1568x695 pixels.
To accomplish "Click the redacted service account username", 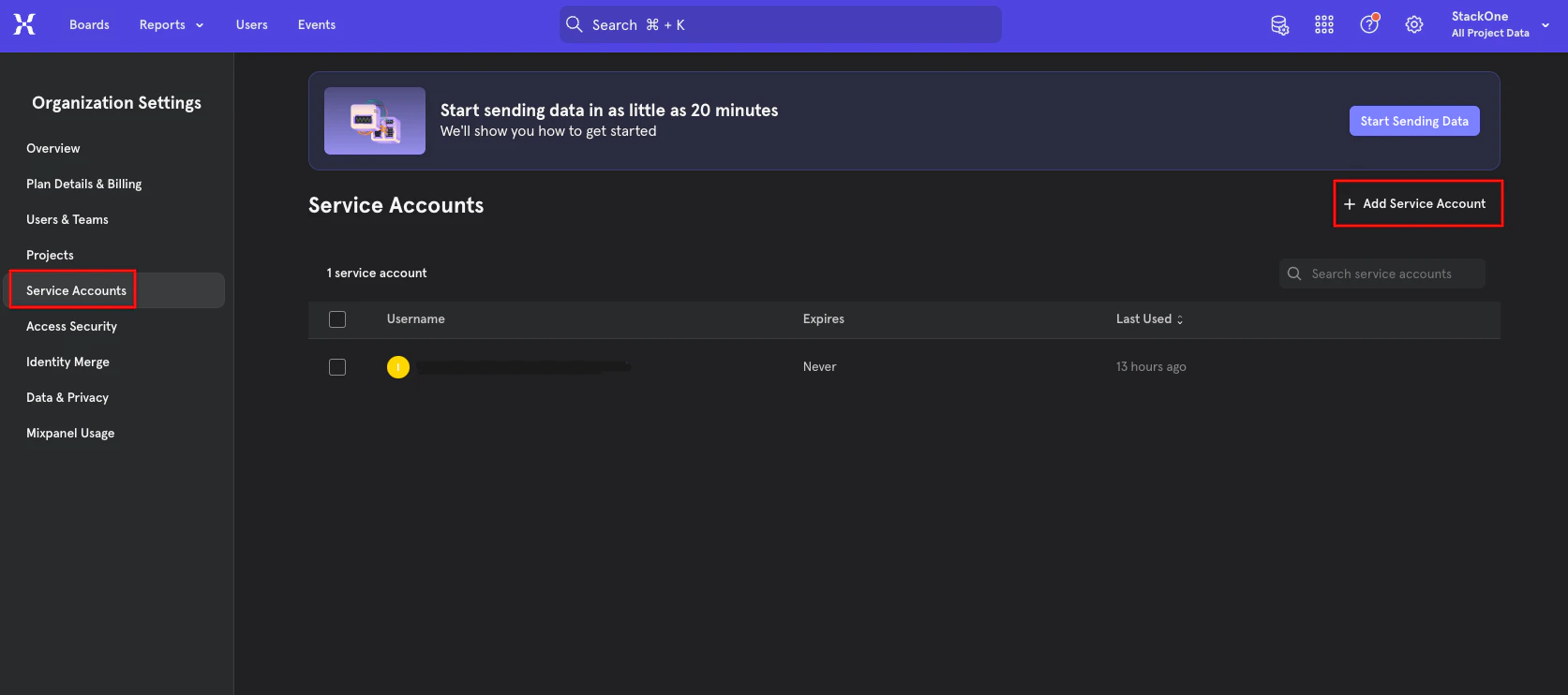I will (x=524, y=367).
